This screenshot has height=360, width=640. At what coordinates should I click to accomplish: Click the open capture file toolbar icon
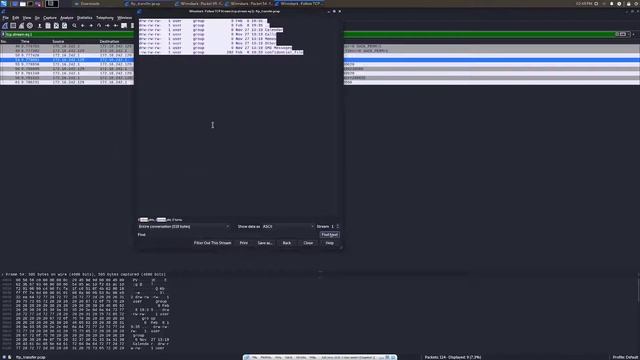tap(40, 26)
